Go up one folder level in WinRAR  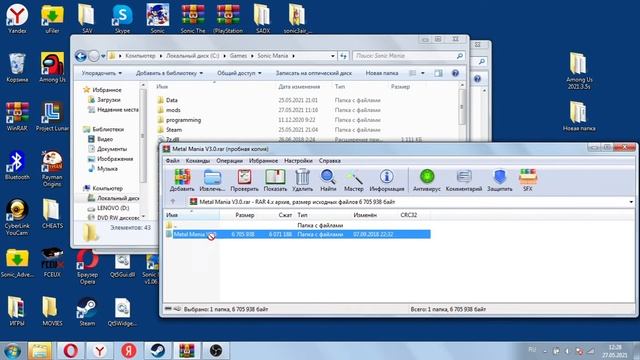173,202
